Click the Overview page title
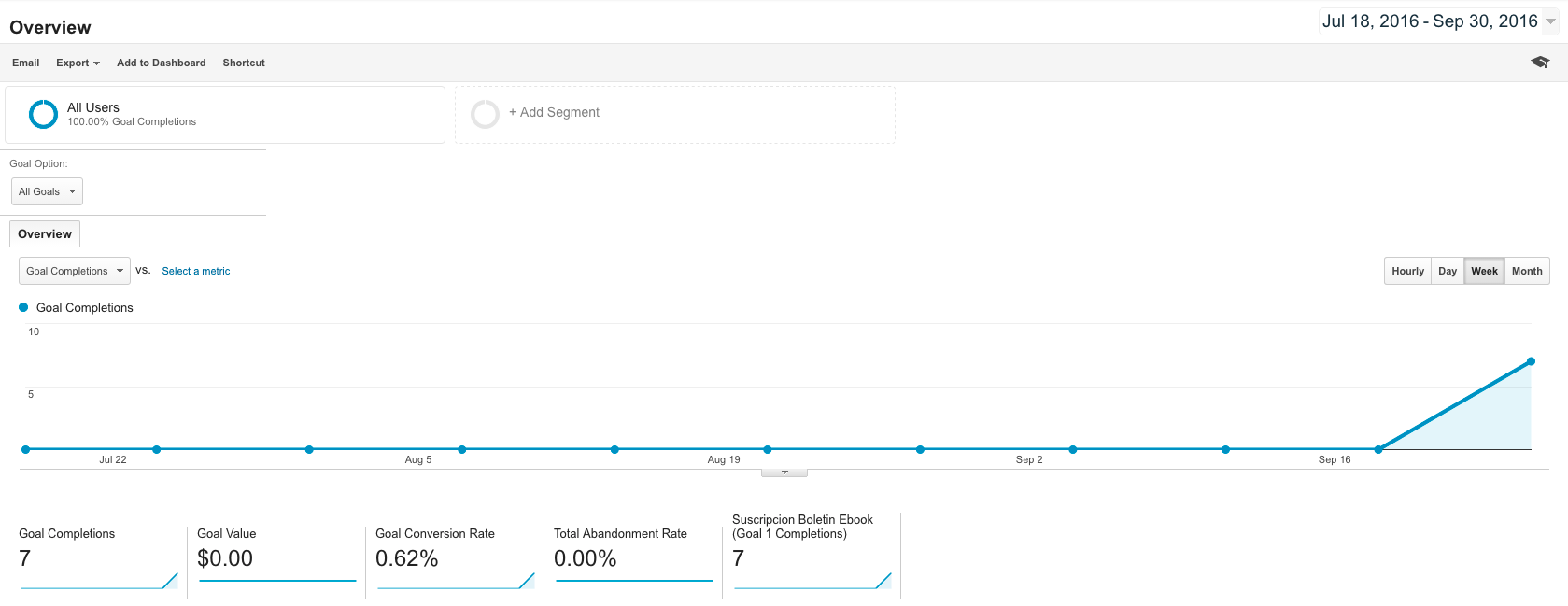1568x606 pixels. click(x=50, y=27)
